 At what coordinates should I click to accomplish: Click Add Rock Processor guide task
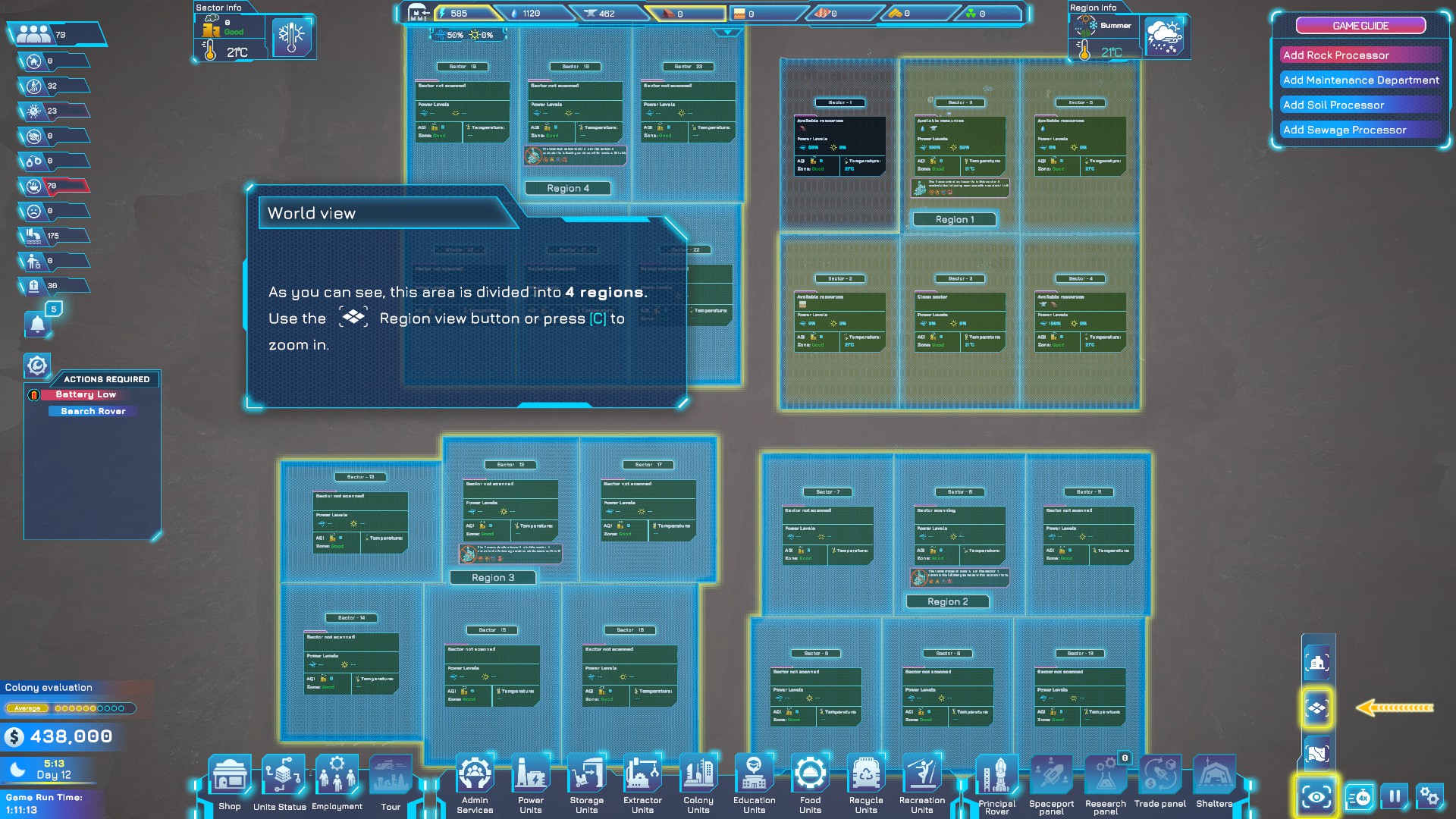(x=1360, y=55)
